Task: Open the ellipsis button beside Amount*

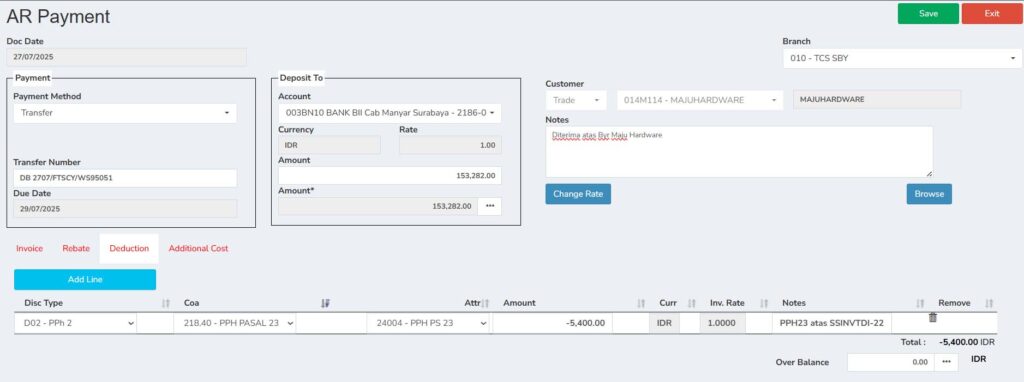Action: [x=490, y=206]
